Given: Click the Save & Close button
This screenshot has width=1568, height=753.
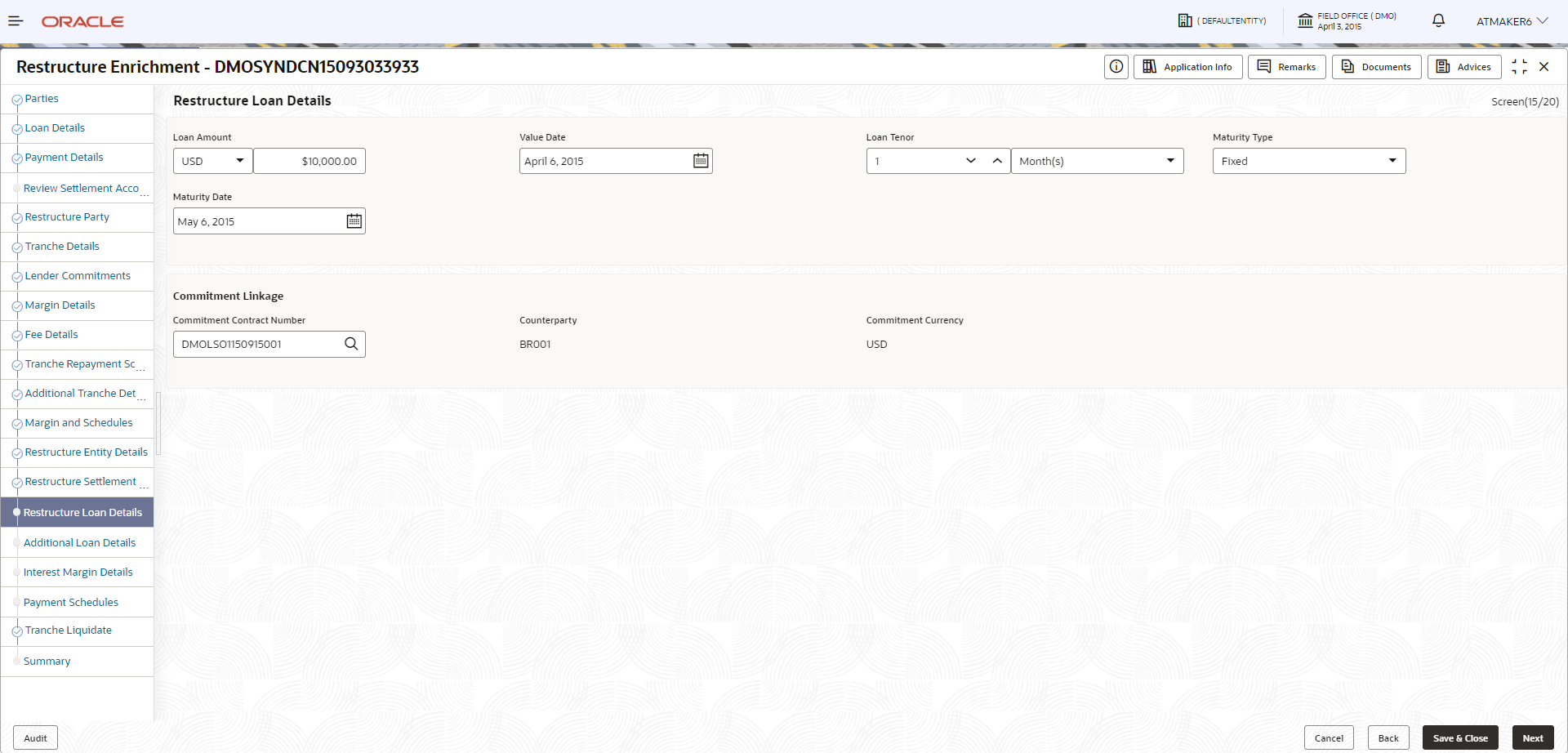Looking at the screenshot, I should (1460, 738).
